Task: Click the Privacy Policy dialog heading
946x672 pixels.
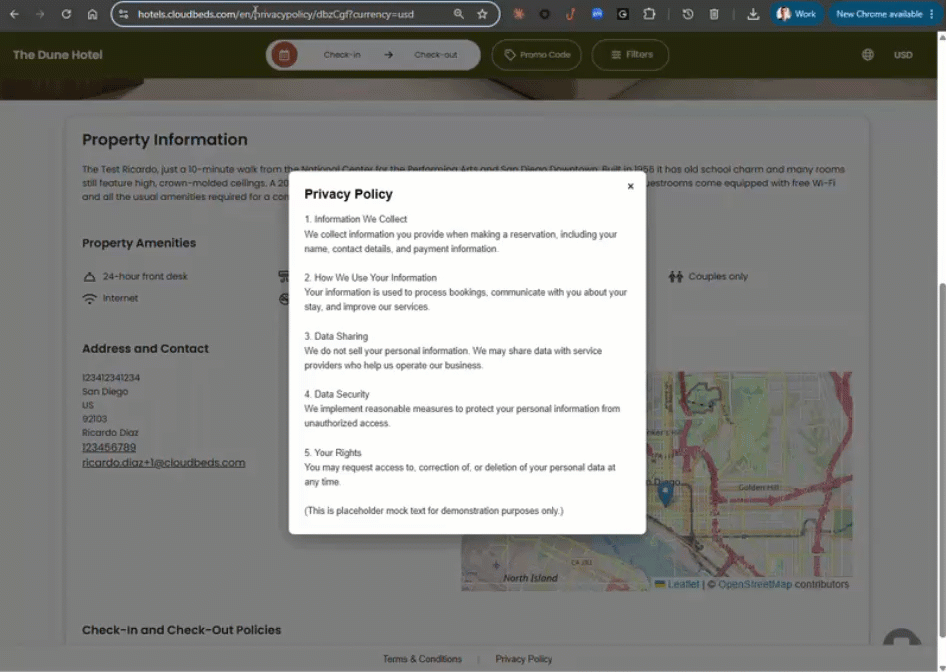Action: pyautogui.click(x=348, y=194)
